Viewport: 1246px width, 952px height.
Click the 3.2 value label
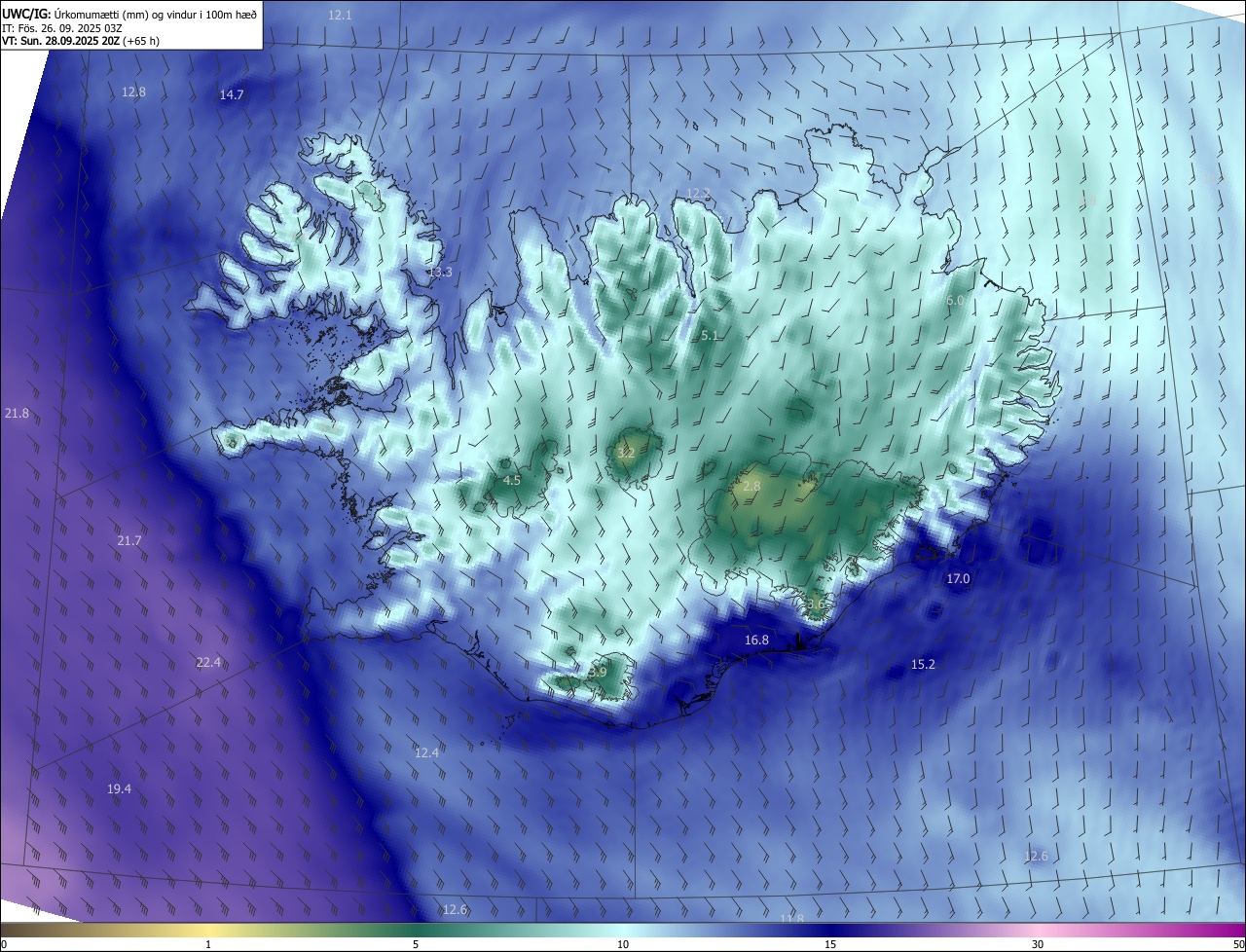tap(626, 453)
